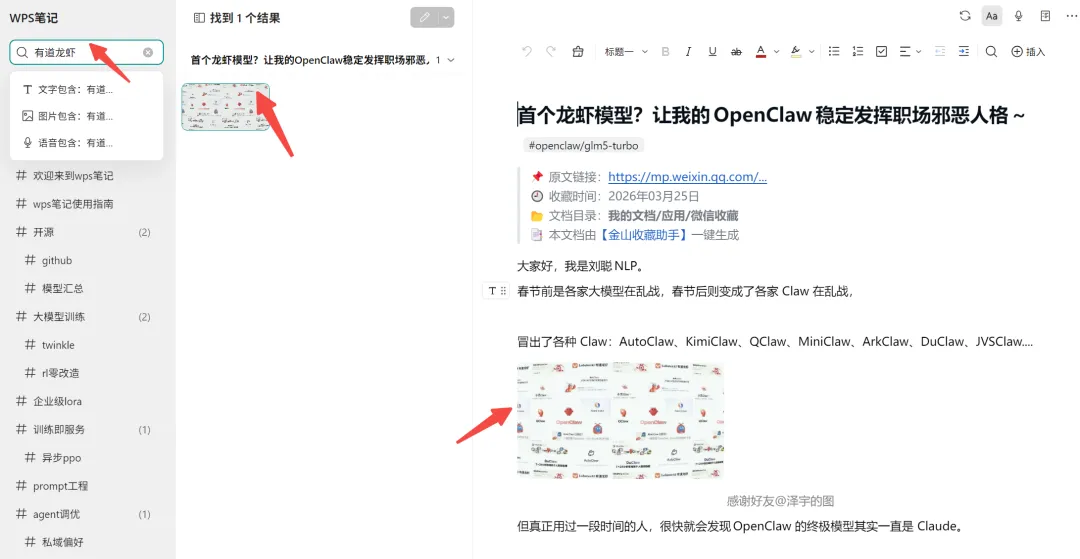Image resolution: width=1080 pixels, height=559 pixels.
Task: Click the search field containing 有道龙虾
Action: pos(87,52)
